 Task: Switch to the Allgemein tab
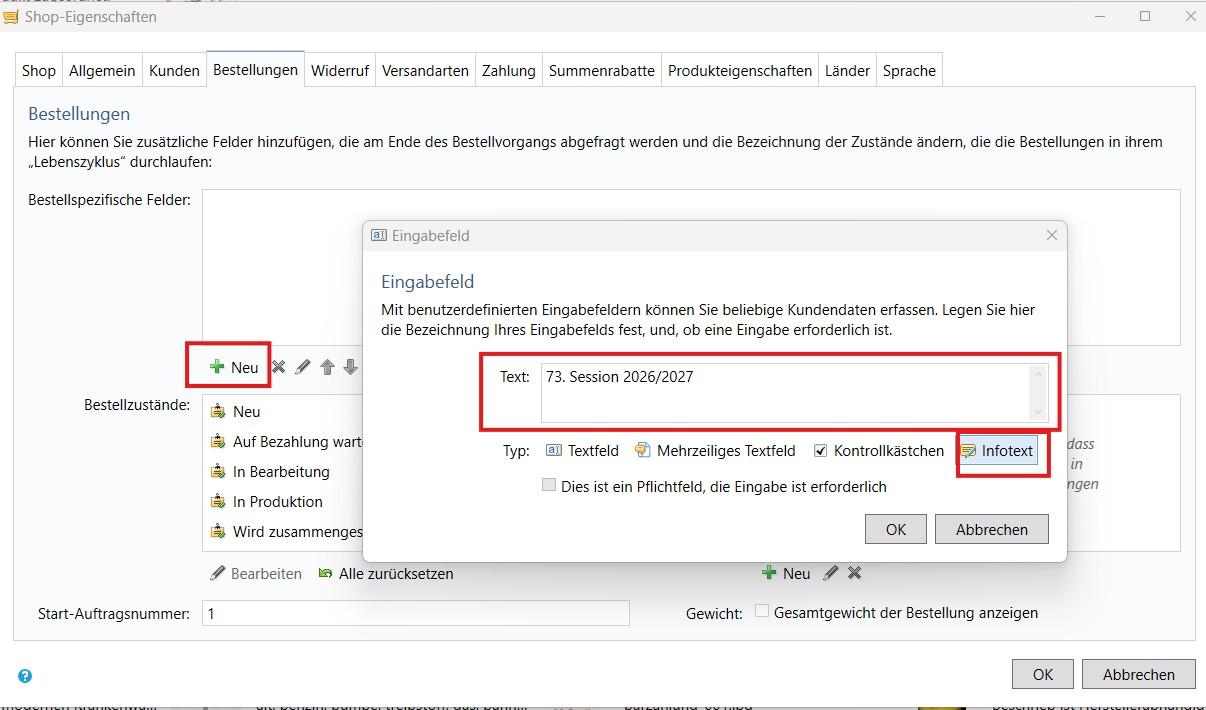point(102,71)
